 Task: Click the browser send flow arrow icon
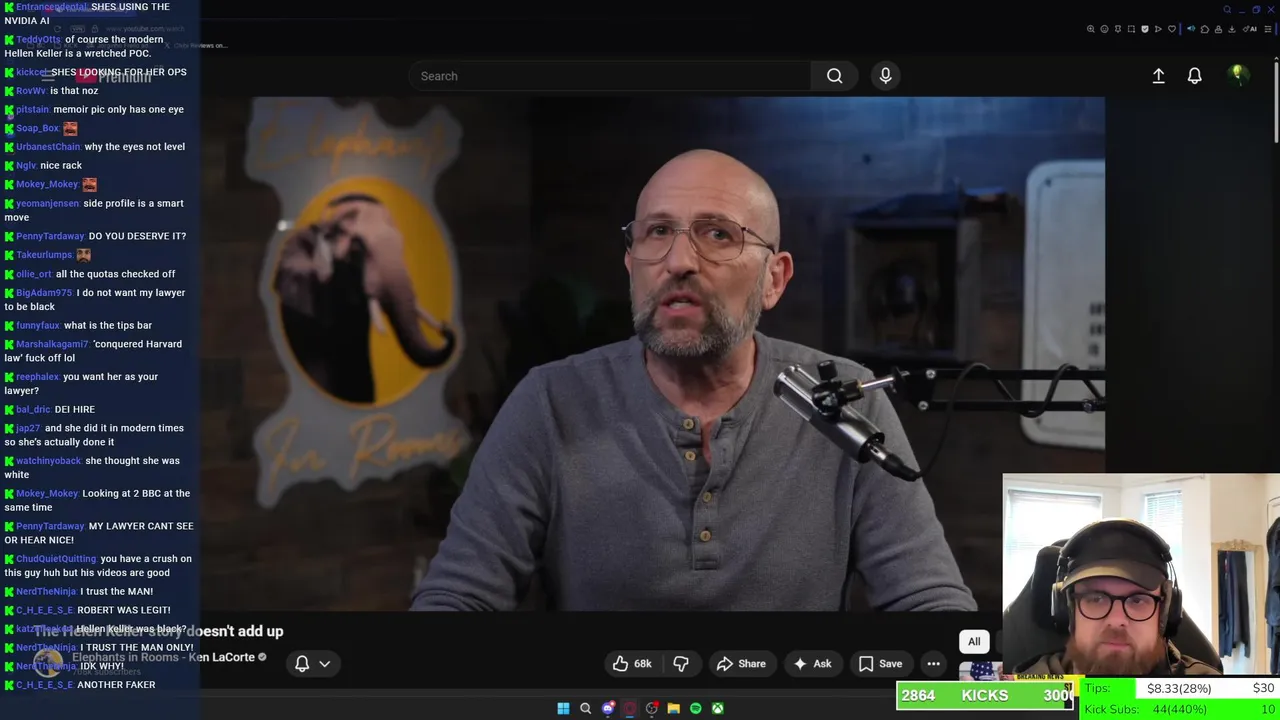click(x=1158, y=29)
